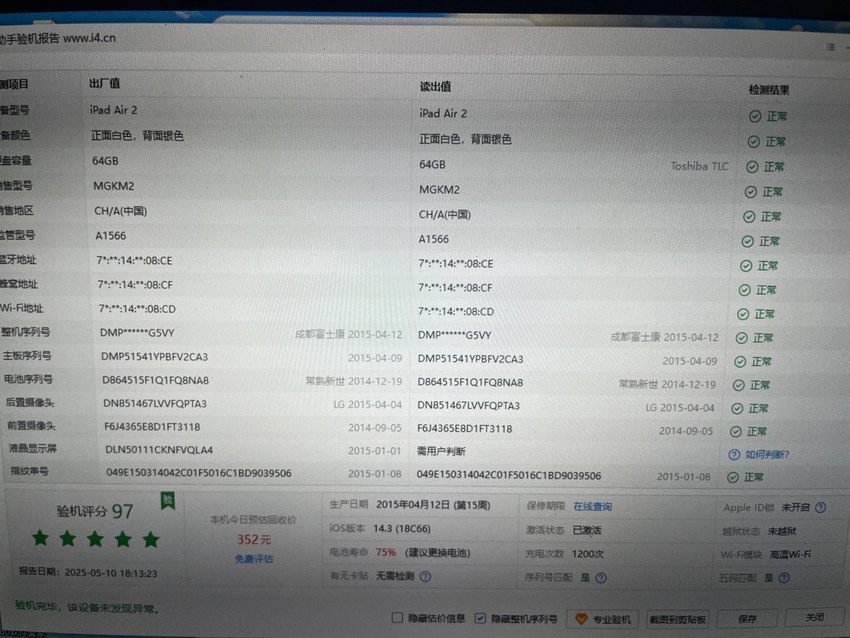This screenshot has height=638, width=850.
Task: Click the 截图到剪贴板 button
Action: 678,619
